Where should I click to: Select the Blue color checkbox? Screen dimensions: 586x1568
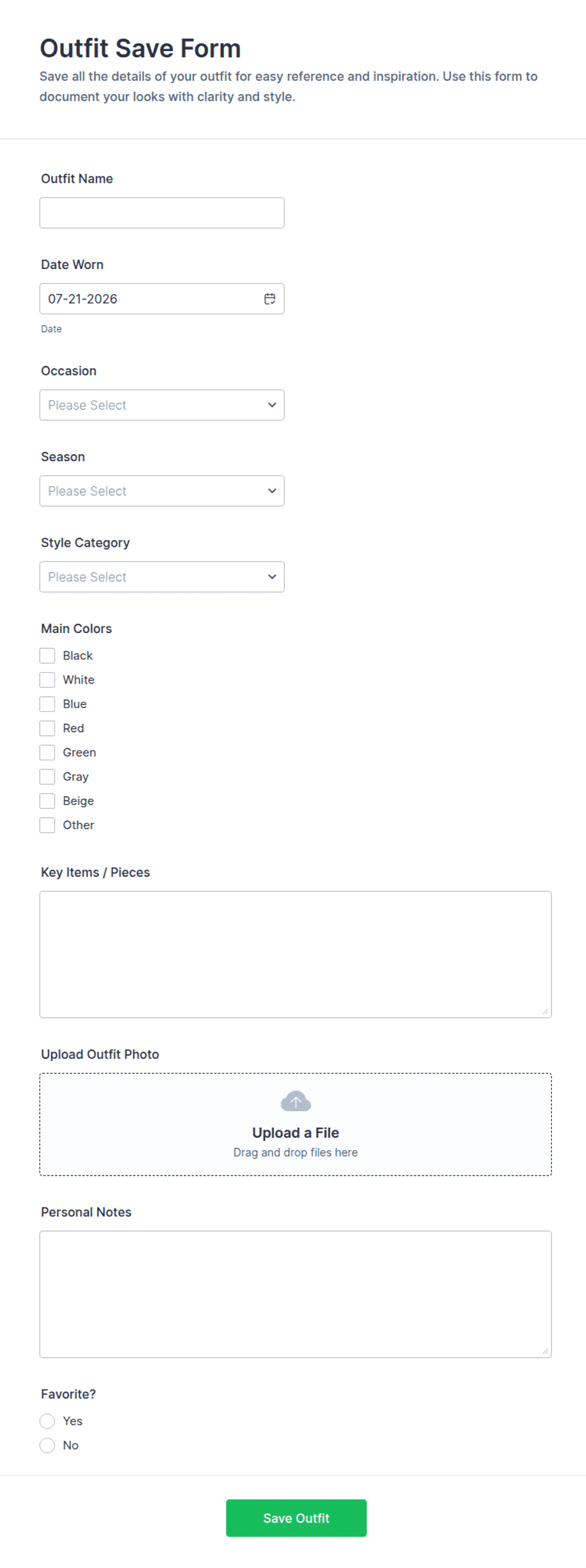[x=47, y=704]
